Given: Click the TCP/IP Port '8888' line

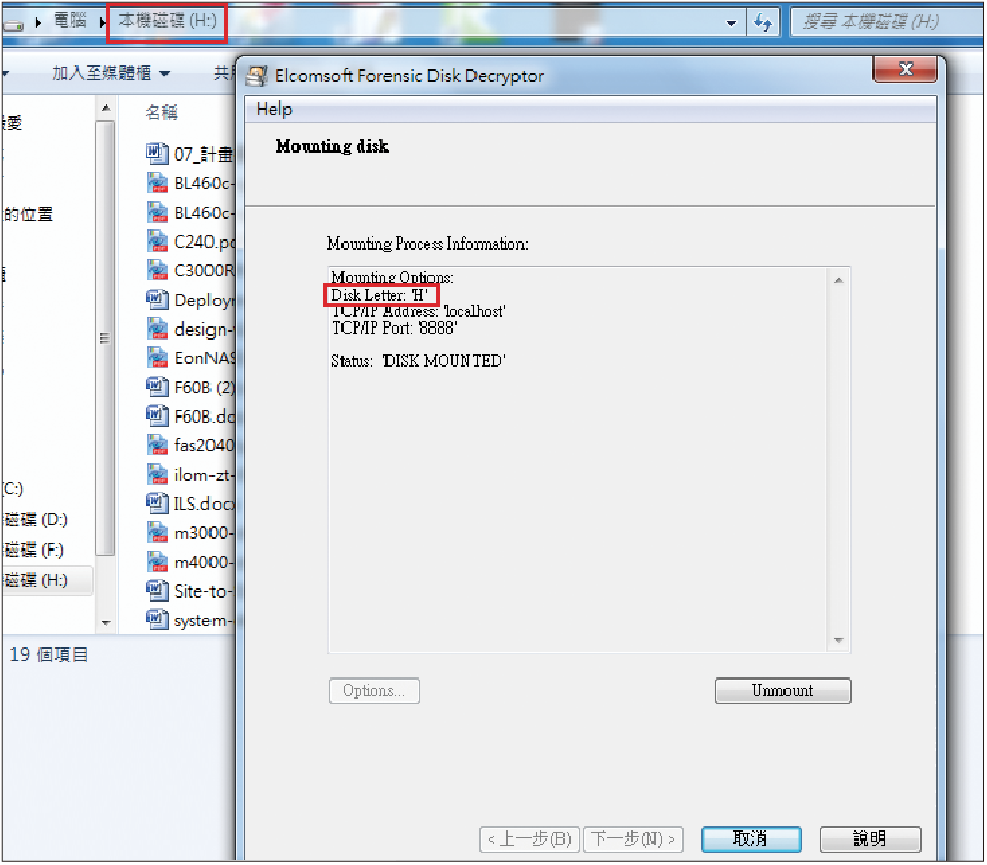Looking at the screenshot, I should coord(394,328).
